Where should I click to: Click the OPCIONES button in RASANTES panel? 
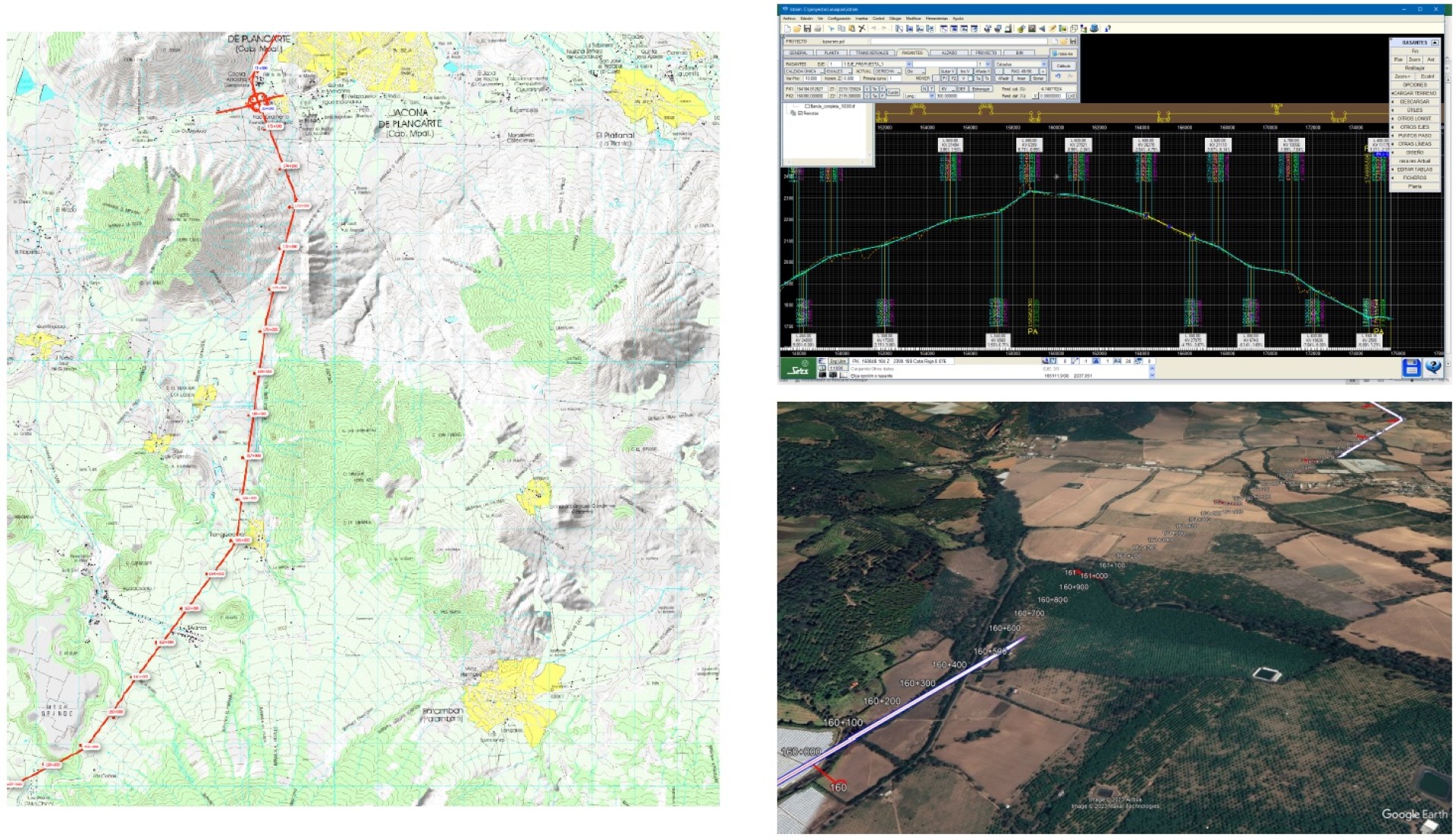tap(1415, 85)
